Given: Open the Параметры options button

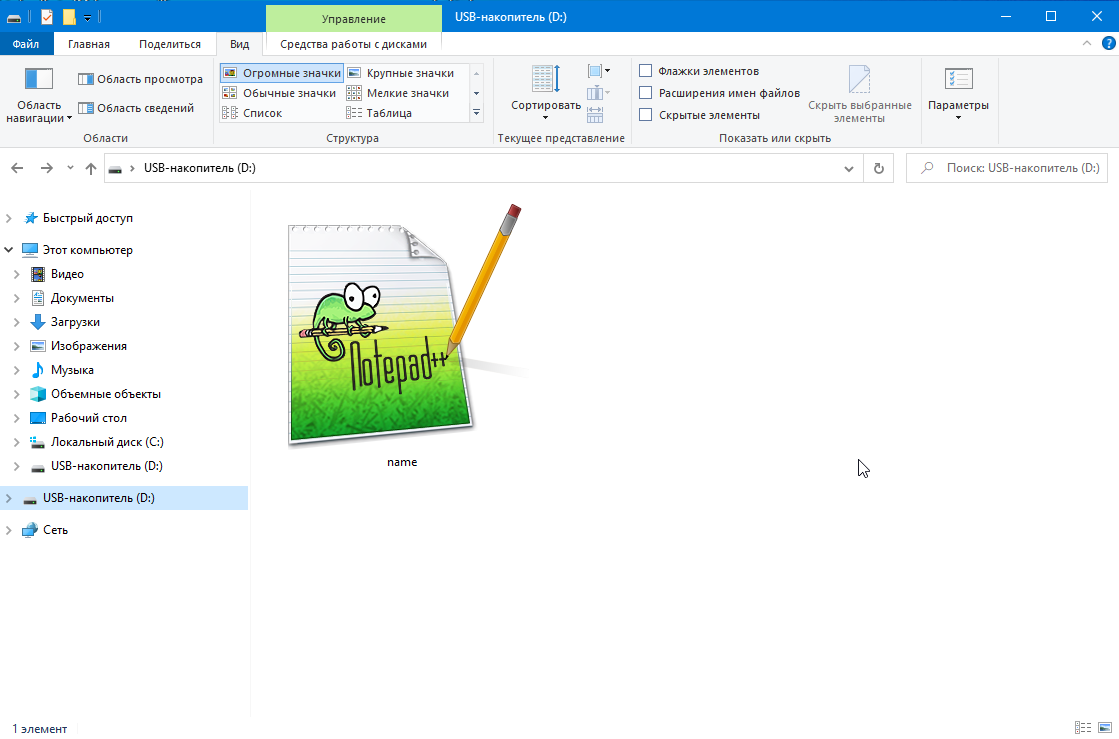Looking at the screenshot, I should [x=958, y=93].
